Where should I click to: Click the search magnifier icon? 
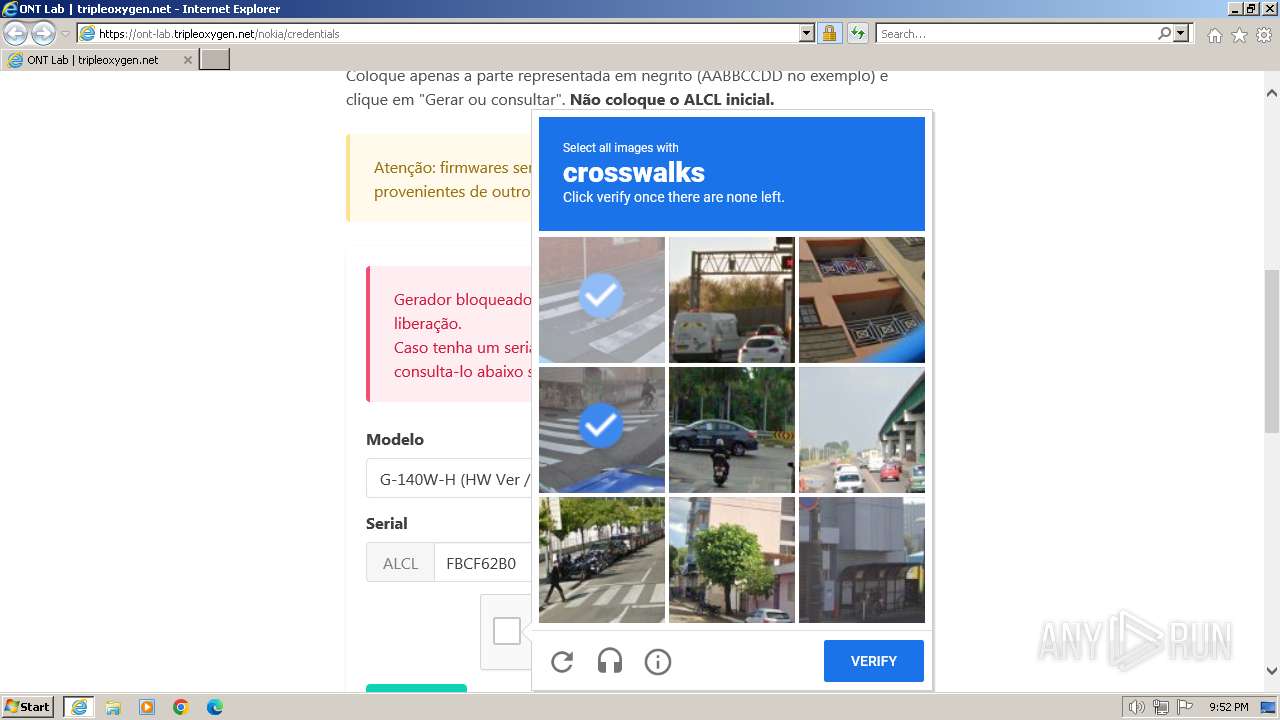tap(1165, 33)
